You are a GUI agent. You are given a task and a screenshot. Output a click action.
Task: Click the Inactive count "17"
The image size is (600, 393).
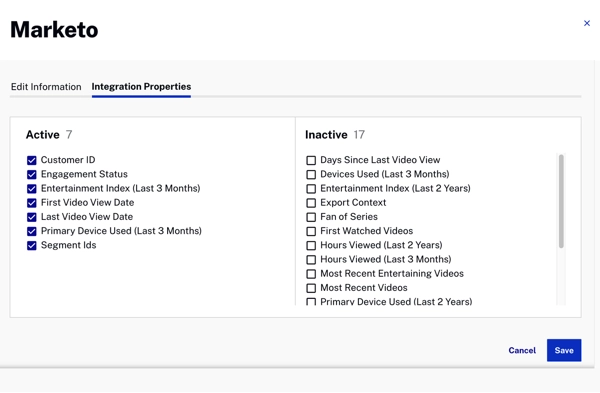tap(359, 135)
